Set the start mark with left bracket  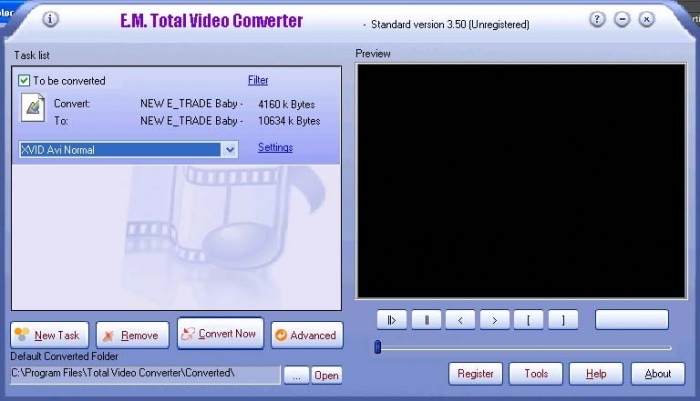[x=529, y=320]
